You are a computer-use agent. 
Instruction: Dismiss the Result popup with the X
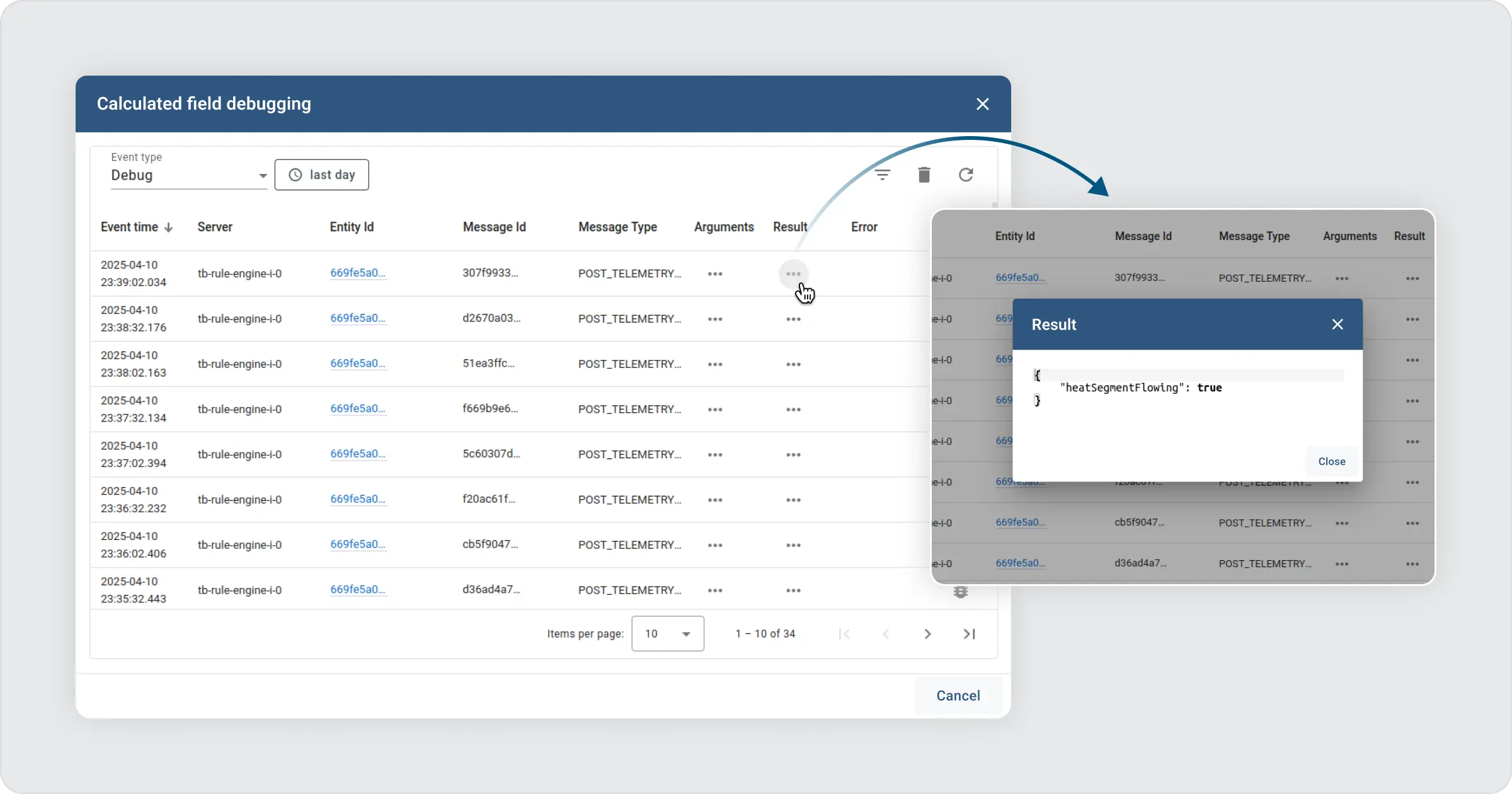point(1337,325)
